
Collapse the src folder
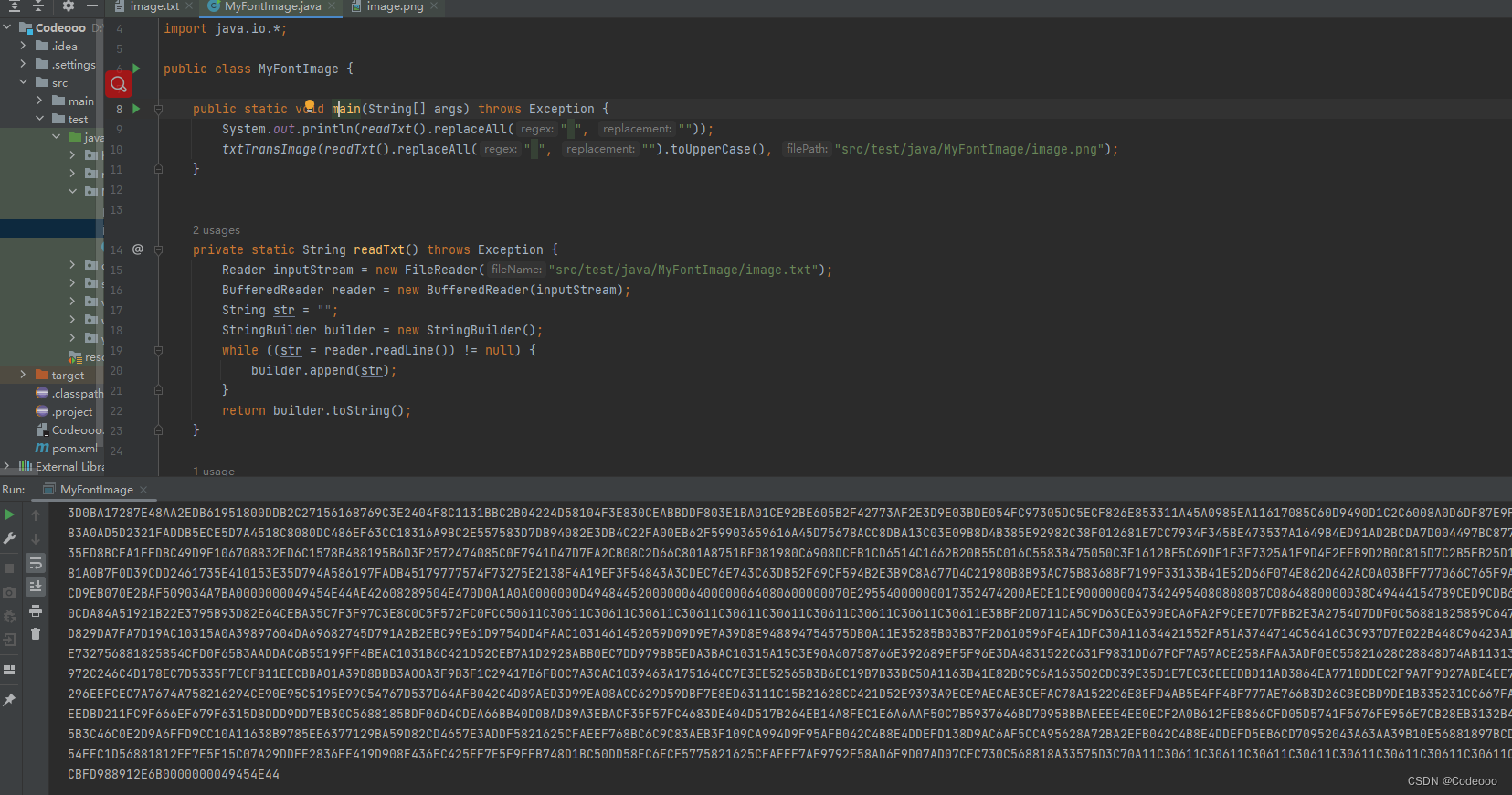tap(24, 82)
